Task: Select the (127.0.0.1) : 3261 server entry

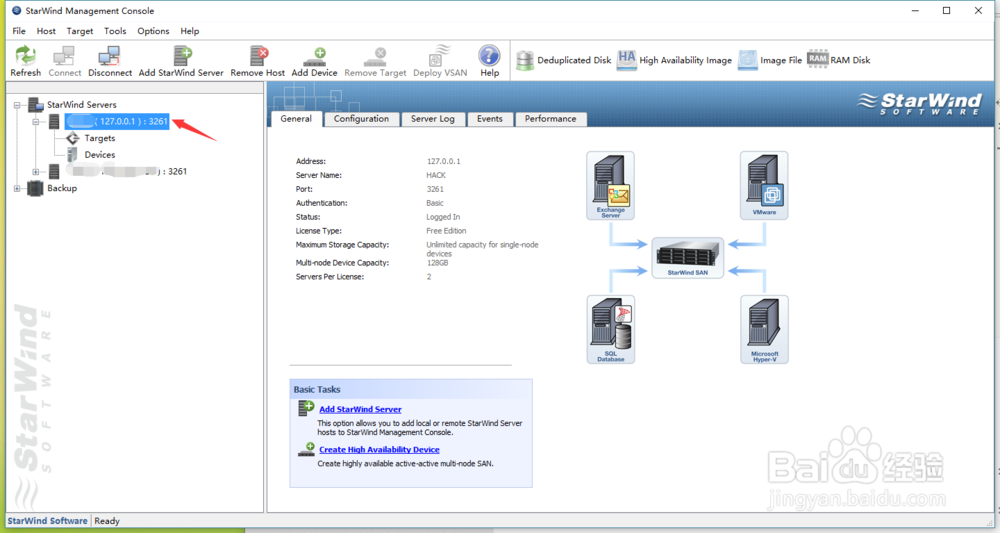Action: click(117, 121)
